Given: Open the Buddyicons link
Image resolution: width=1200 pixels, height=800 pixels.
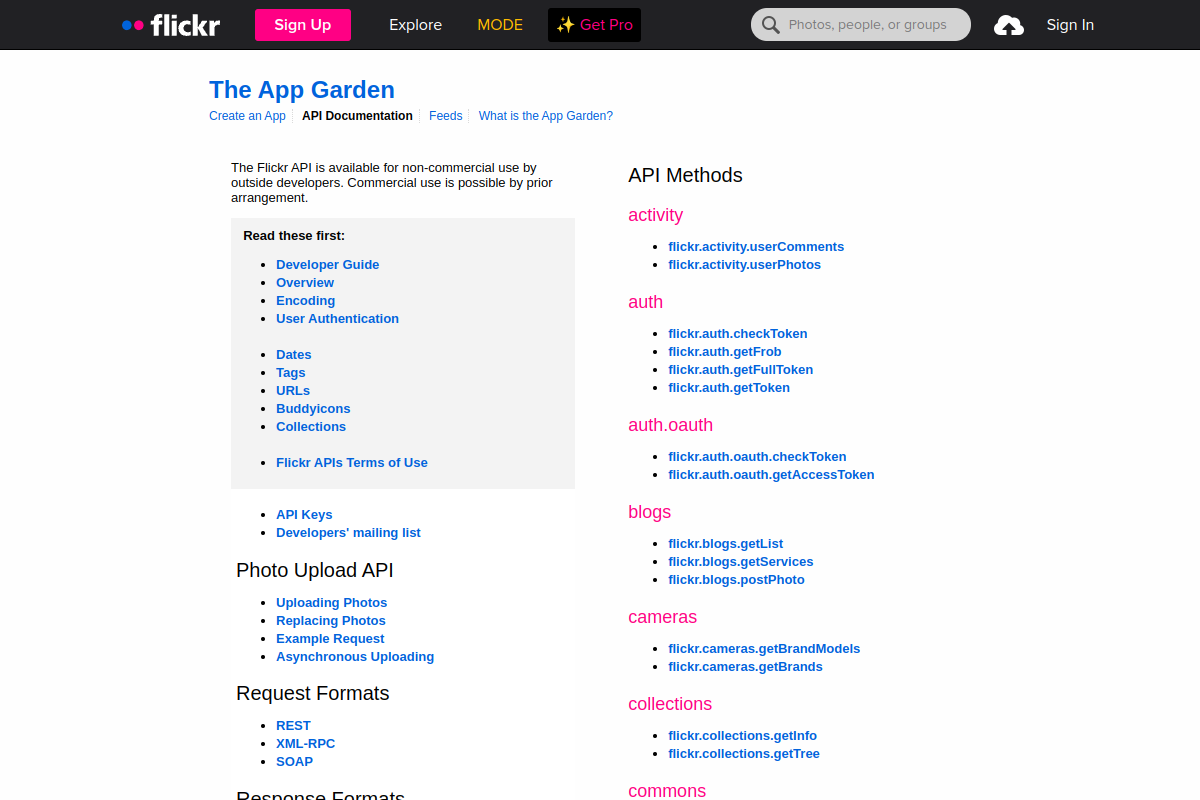Looking at the screenshot, I should 313,409.
